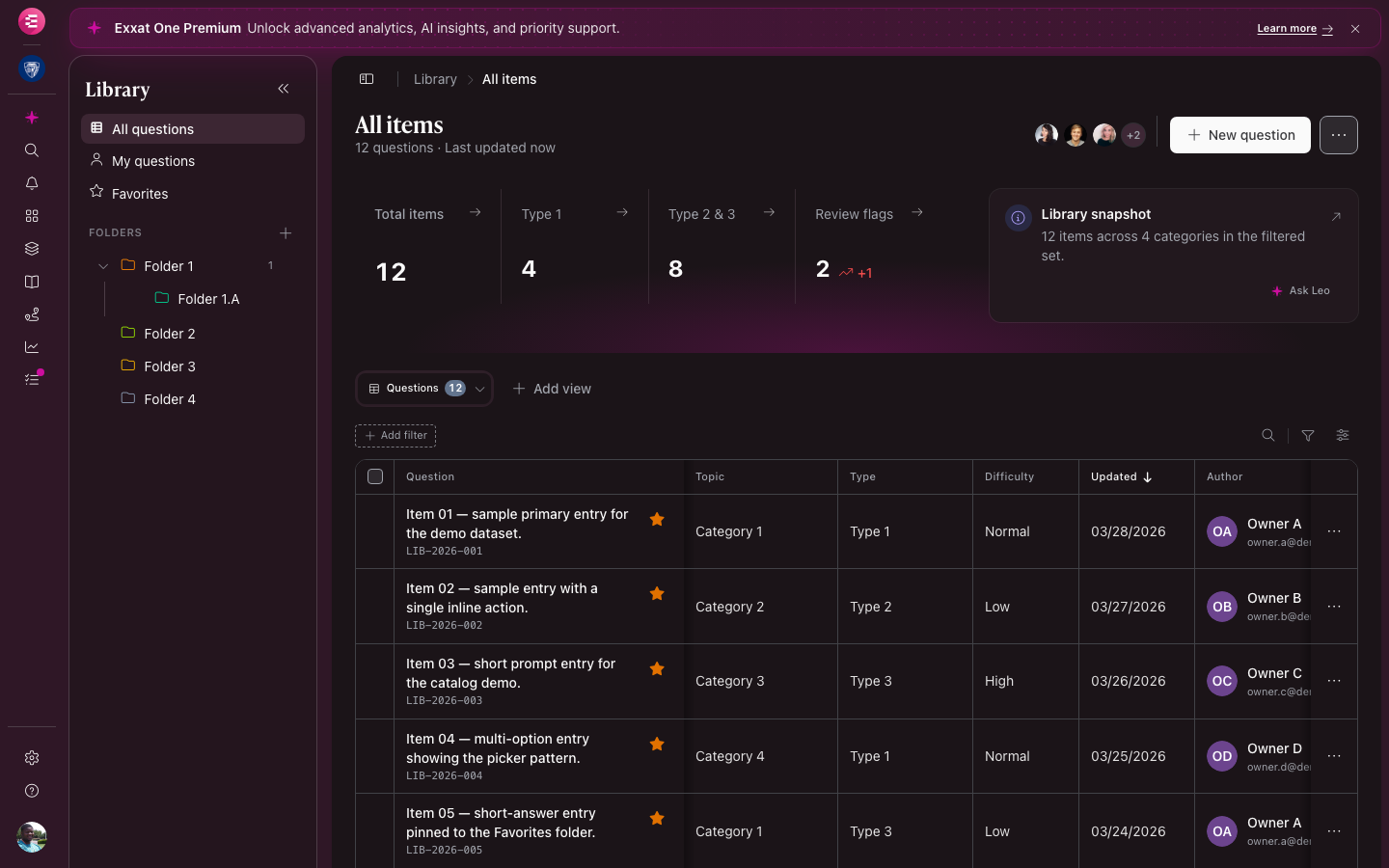The height and width of the screenshot is (868, 1389).
Task: Navigate to Library breadcrumb link
Action: click(435, 79)
